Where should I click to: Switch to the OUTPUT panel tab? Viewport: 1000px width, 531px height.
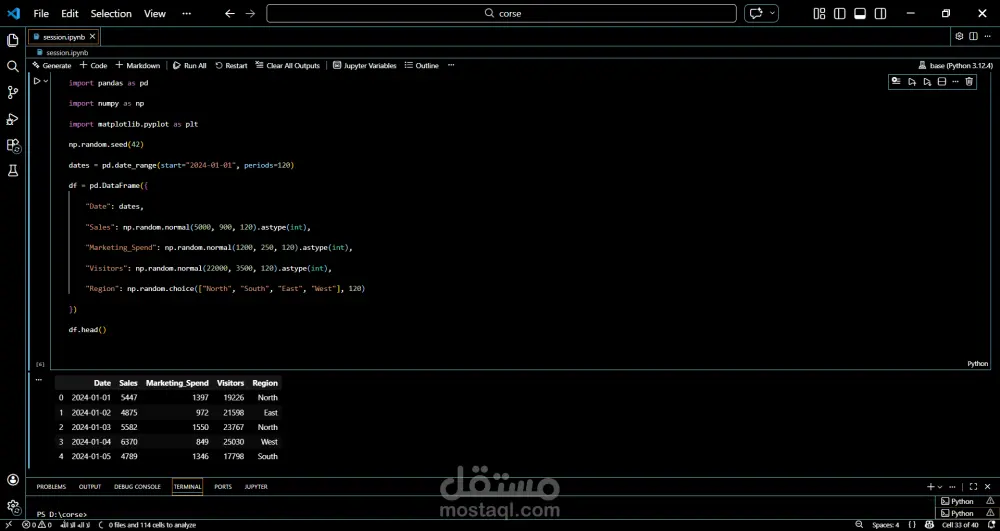pos(90,486)
